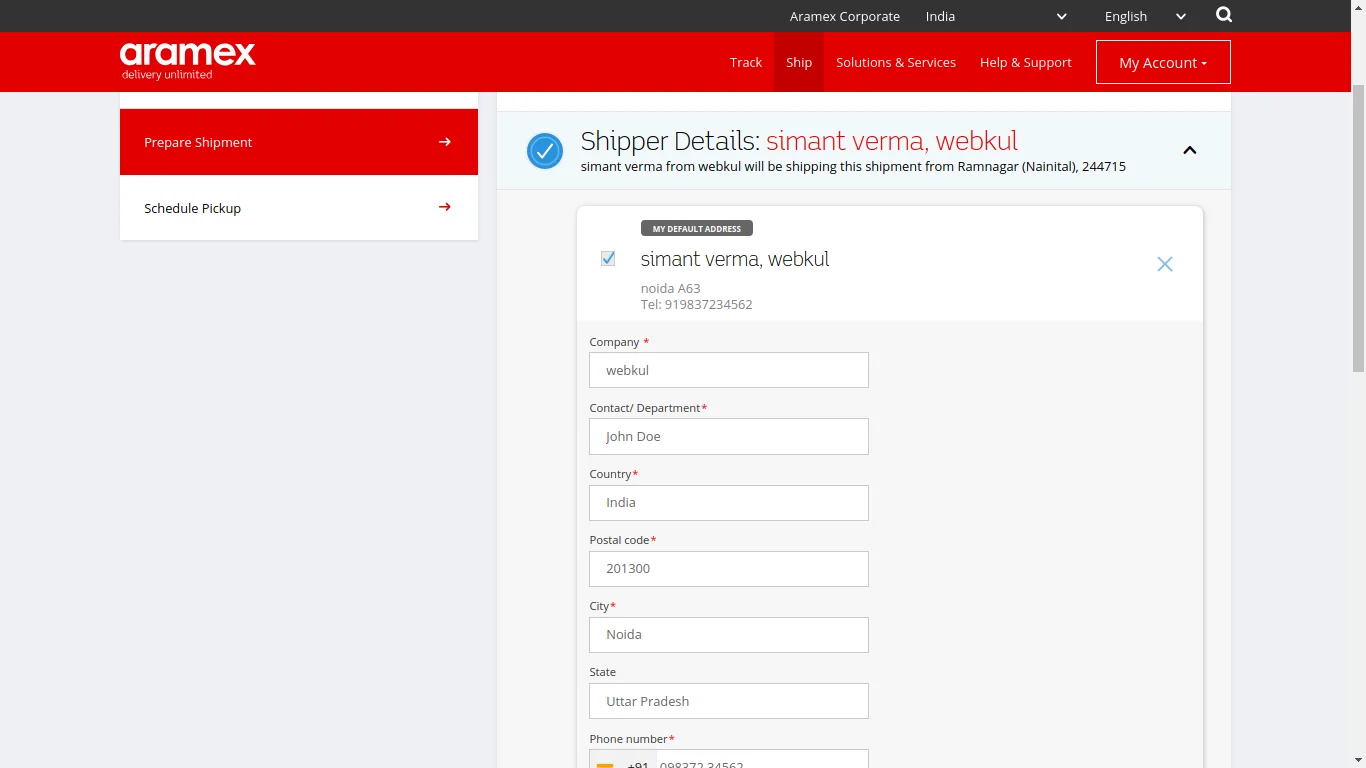Collapse the Shipper Details section

point(1190,150)
